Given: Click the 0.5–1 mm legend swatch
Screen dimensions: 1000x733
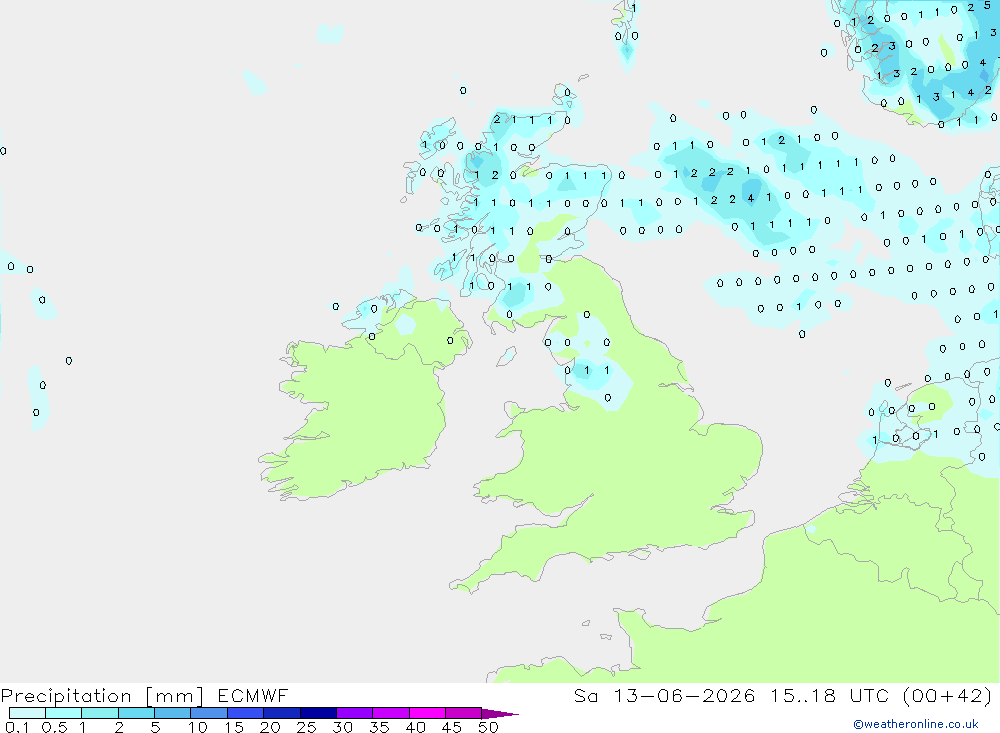Looking at the screenshot, I should tap(64, 713).
